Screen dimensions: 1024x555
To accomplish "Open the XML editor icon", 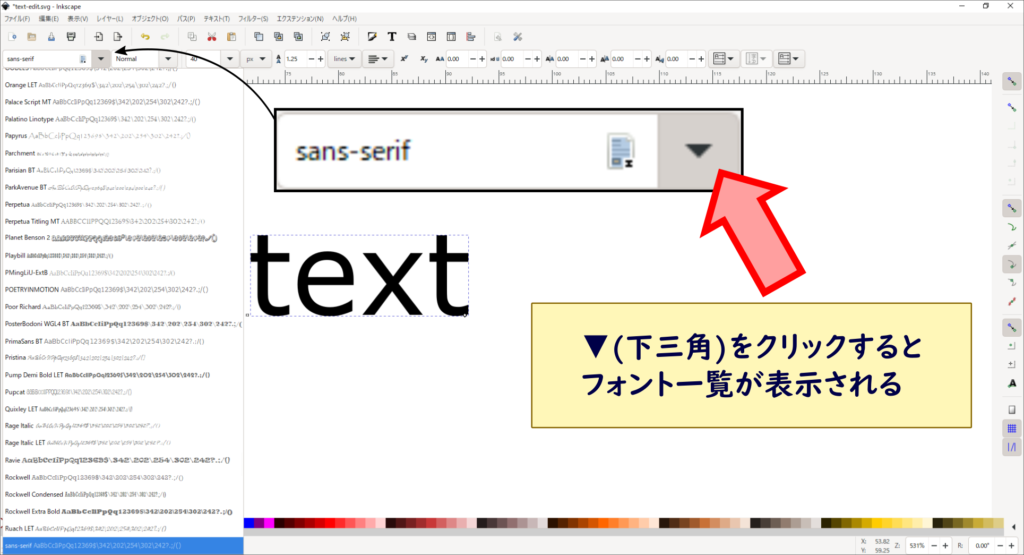I will pyautogui.click(x=431, y=37).
